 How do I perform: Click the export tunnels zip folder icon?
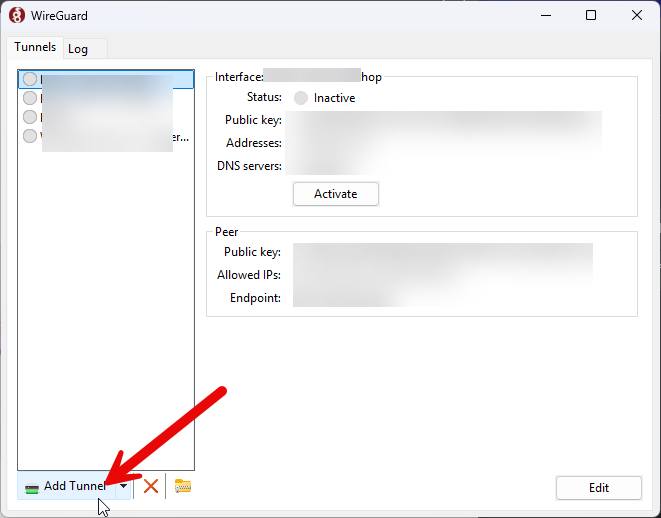pos(182,486)
